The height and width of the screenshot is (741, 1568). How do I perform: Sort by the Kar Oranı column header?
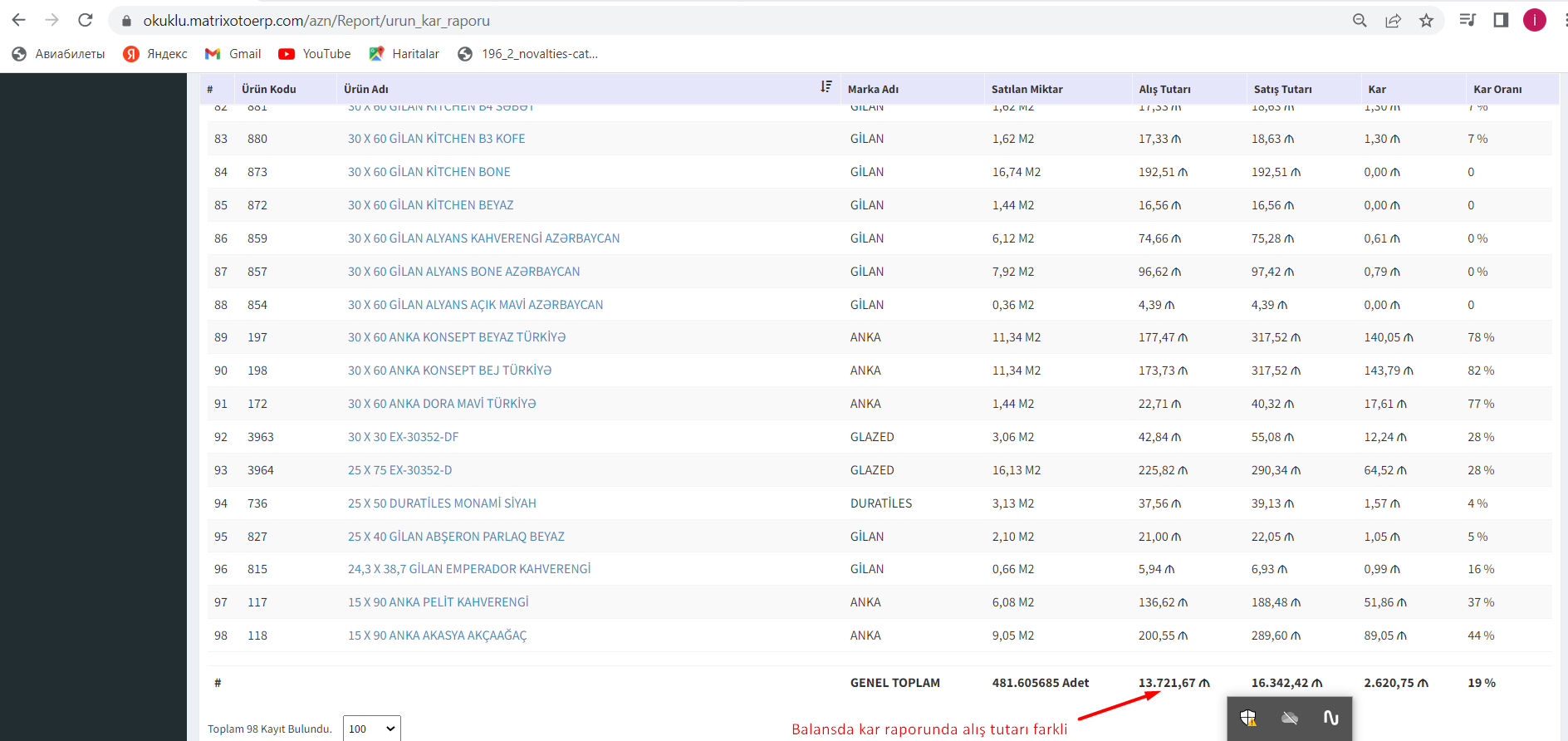pos(1497,89)
